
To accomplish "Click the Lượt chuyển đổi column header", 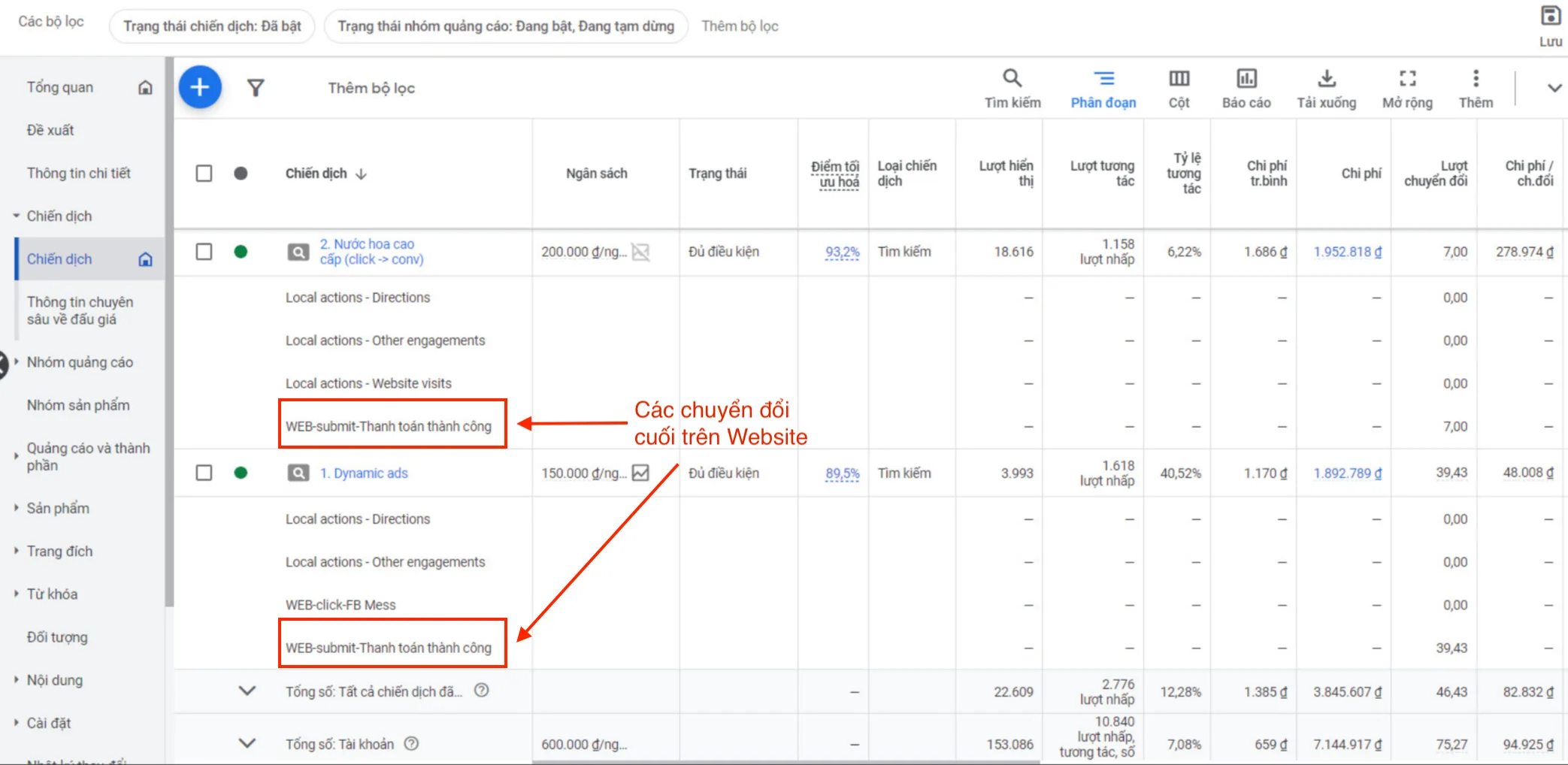I will point(1435,174).
